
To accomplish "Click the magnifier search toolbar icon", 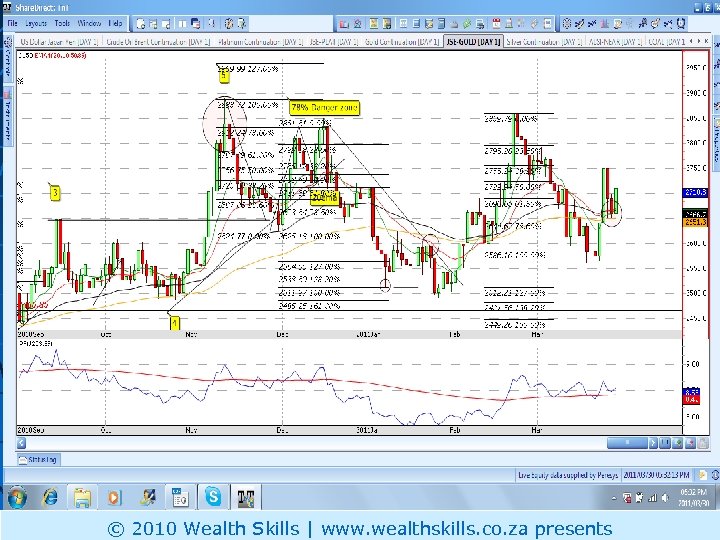I will click(212, 23).
